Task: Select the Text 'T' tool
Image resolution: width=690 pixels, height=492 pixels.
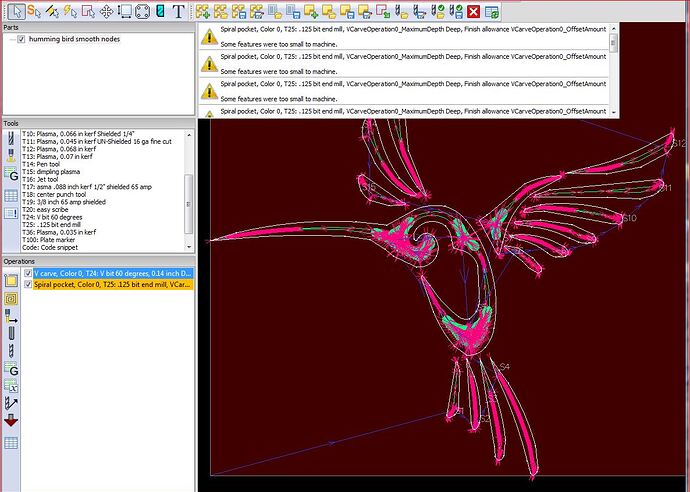Action: pos(178,11)
